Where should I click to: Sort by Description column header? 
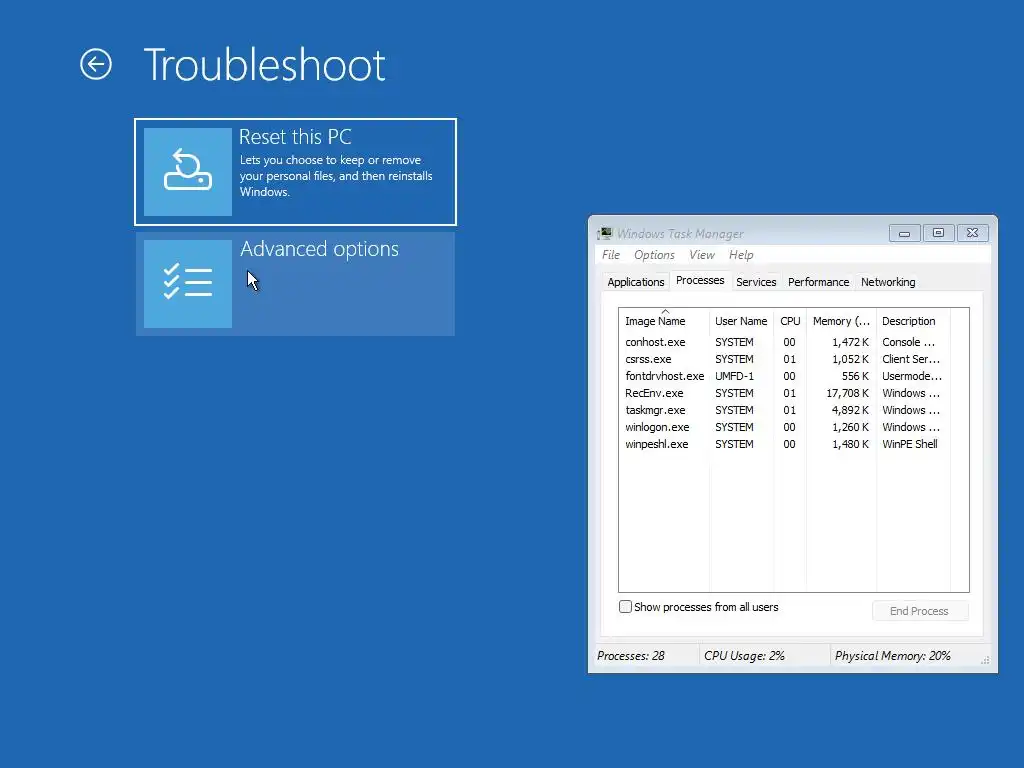click(913, 321)
